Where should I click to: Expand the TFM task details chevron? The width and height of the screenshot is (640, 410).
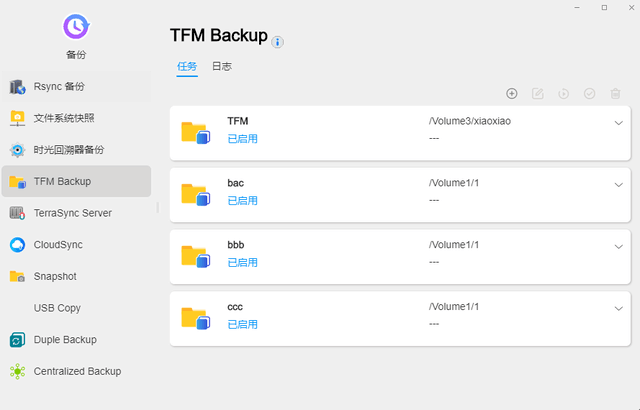tap(618, 123)
